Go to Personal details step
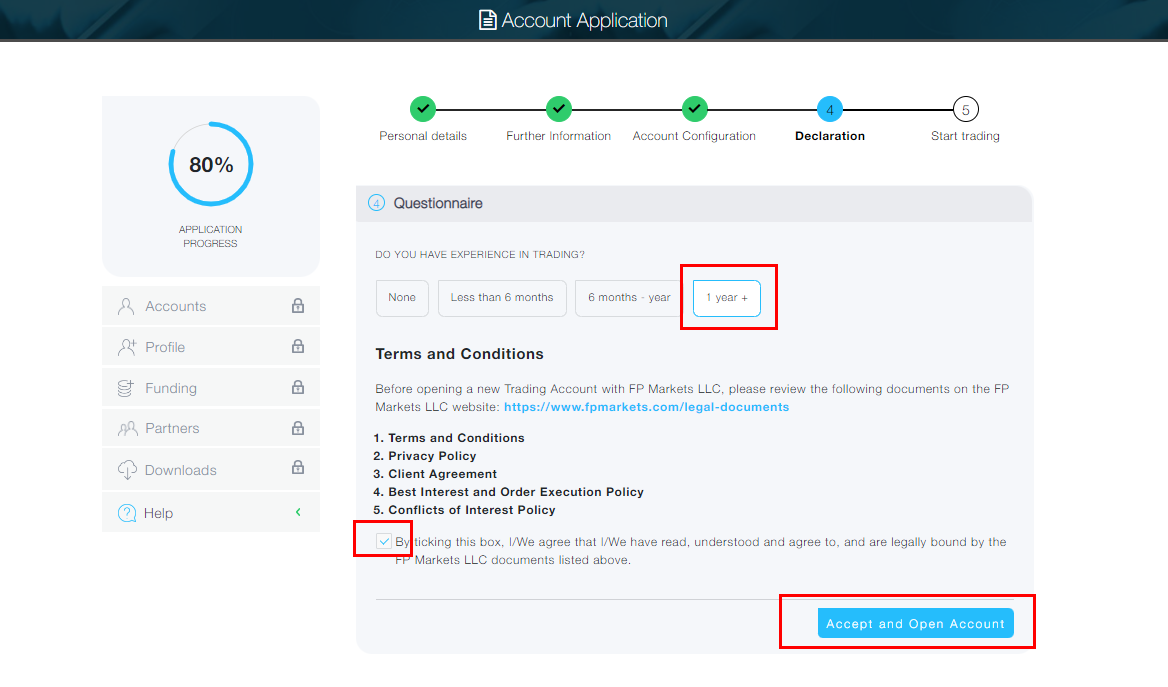Screen dimensions: 1168x687 click(423, 109)
